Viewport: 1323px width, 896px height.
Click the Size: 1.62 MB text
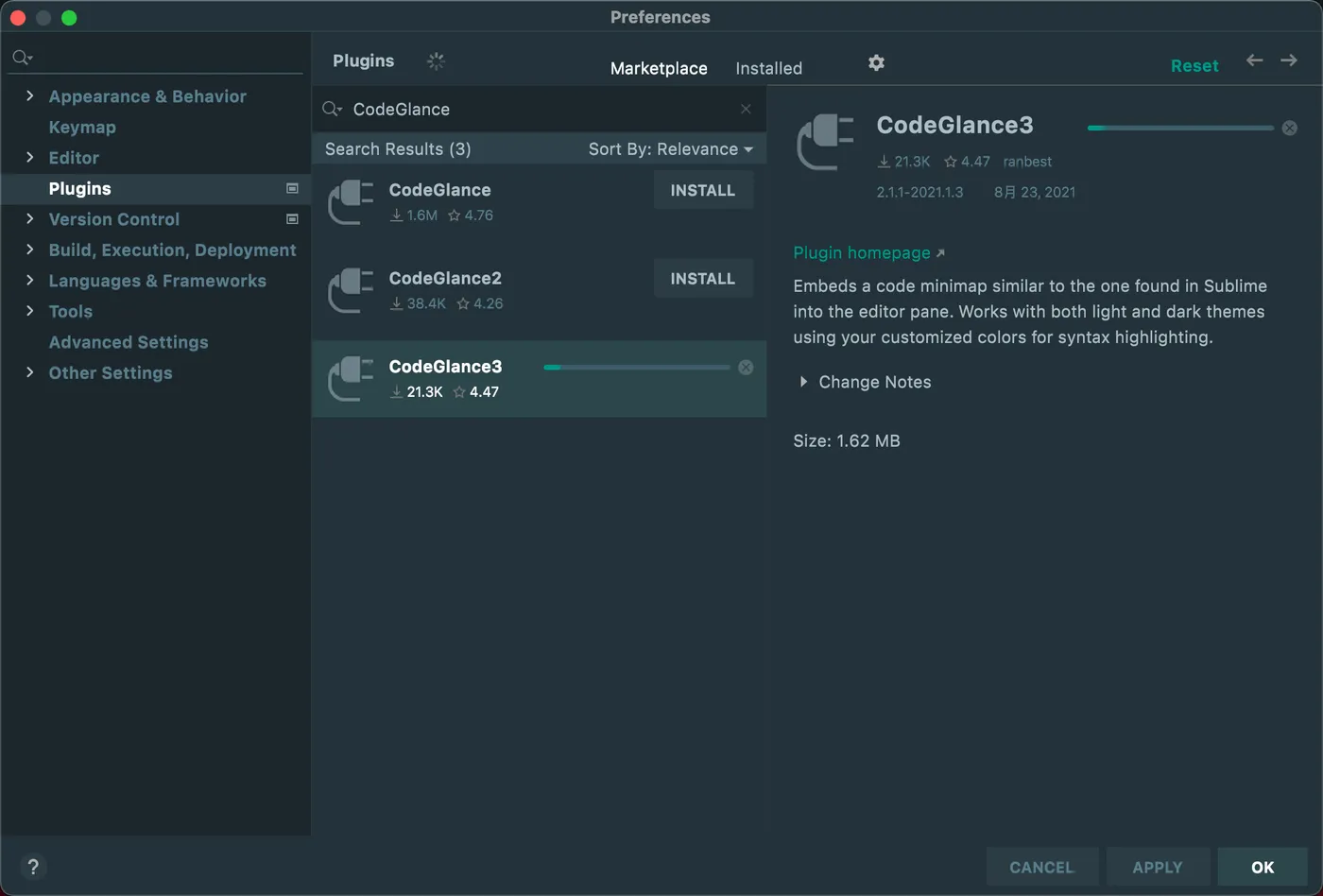tap(847, 440)
